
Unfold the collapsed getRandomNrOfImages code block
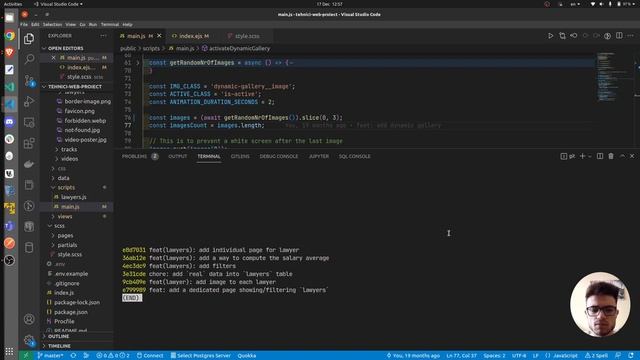(138, 63)
